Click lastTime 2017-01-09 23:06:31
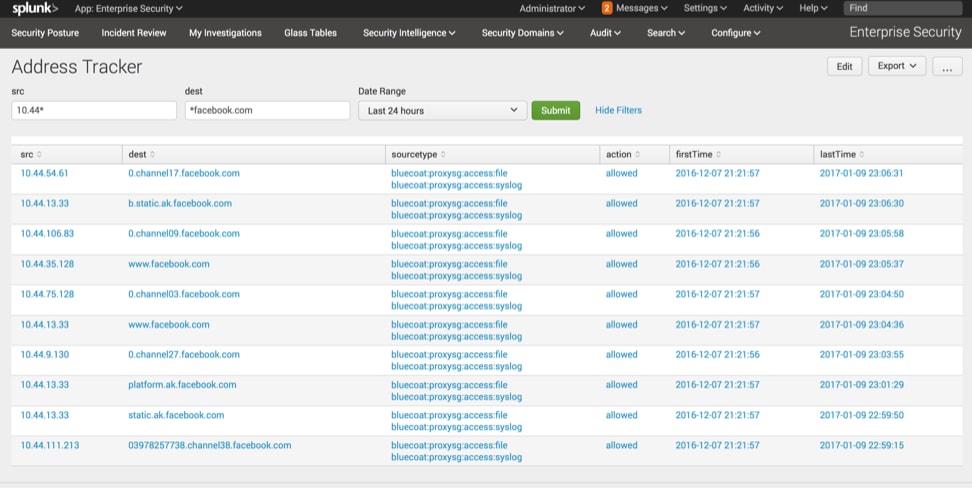Viewport: 972px width, 488px height. (862, 174)
